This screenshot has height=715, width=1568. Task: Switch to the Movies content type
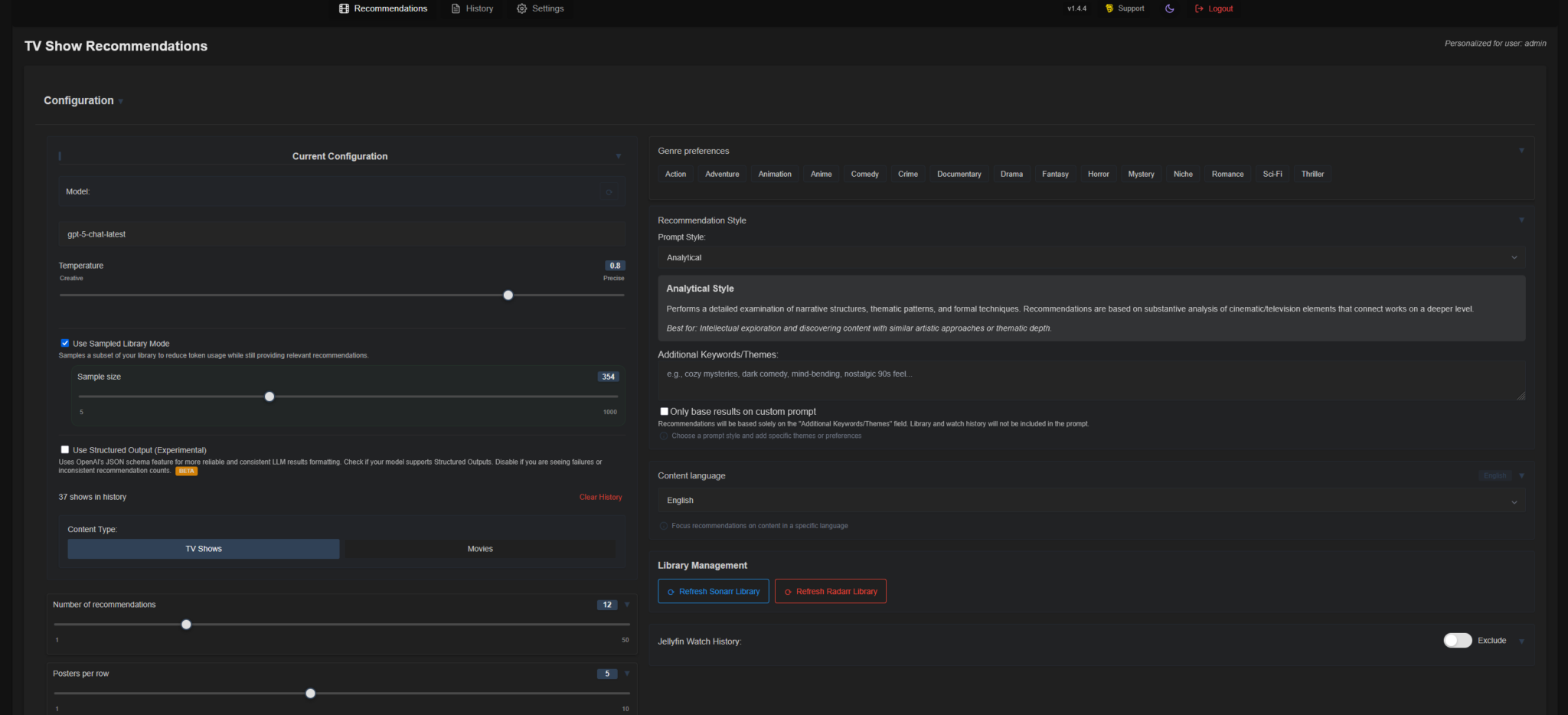pos(480,549)
